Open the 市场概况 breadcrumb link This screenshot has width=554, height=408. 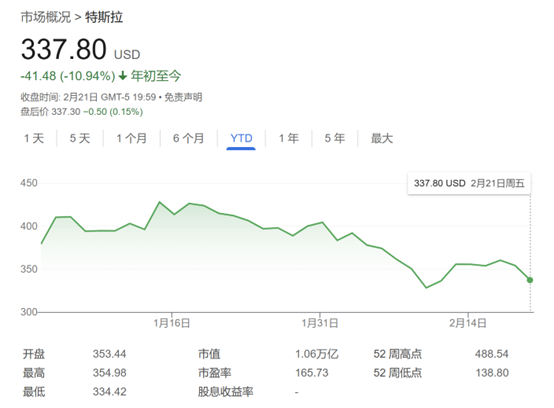click(x=46, y=17)
